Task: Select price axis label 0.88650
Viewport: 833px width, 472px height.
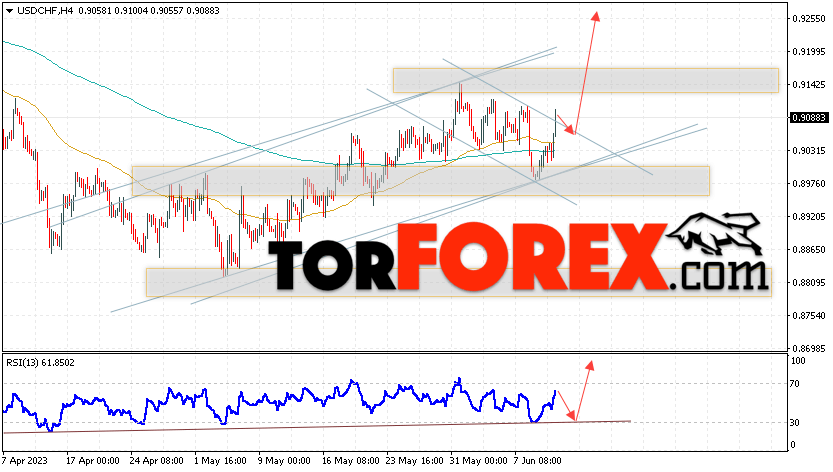Action: coord(809,249)
